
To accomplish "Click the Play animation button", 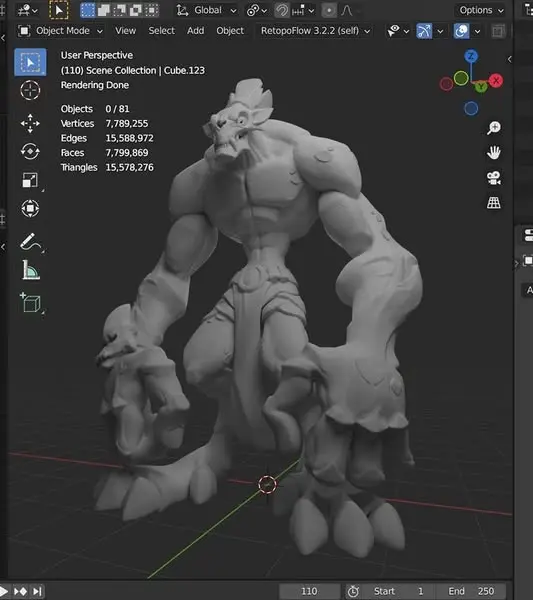I will pyautogui.click(x=4, y=591).
